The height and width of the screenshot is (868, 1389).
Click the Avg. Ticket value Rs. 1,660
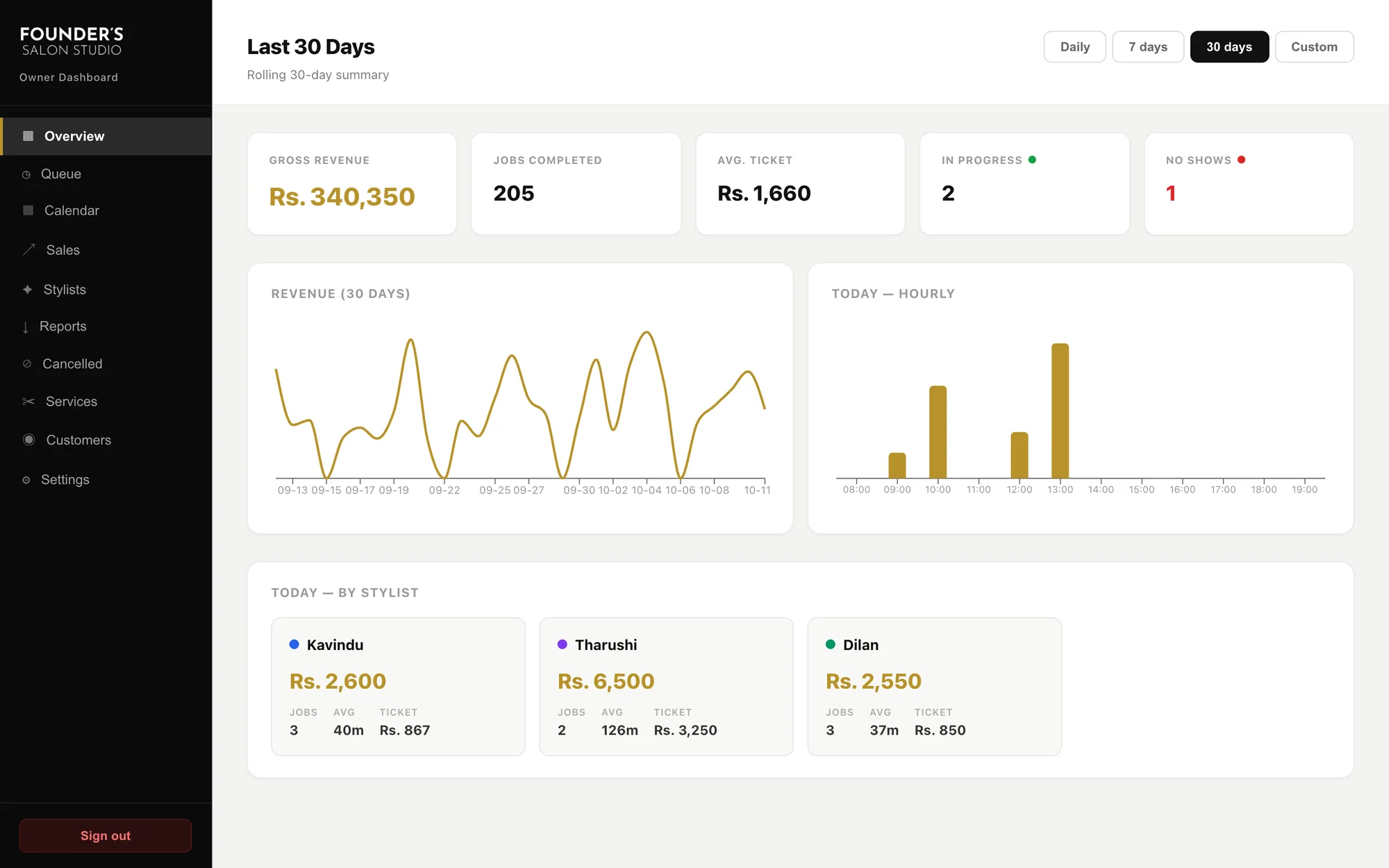click(x=764, y=193)
